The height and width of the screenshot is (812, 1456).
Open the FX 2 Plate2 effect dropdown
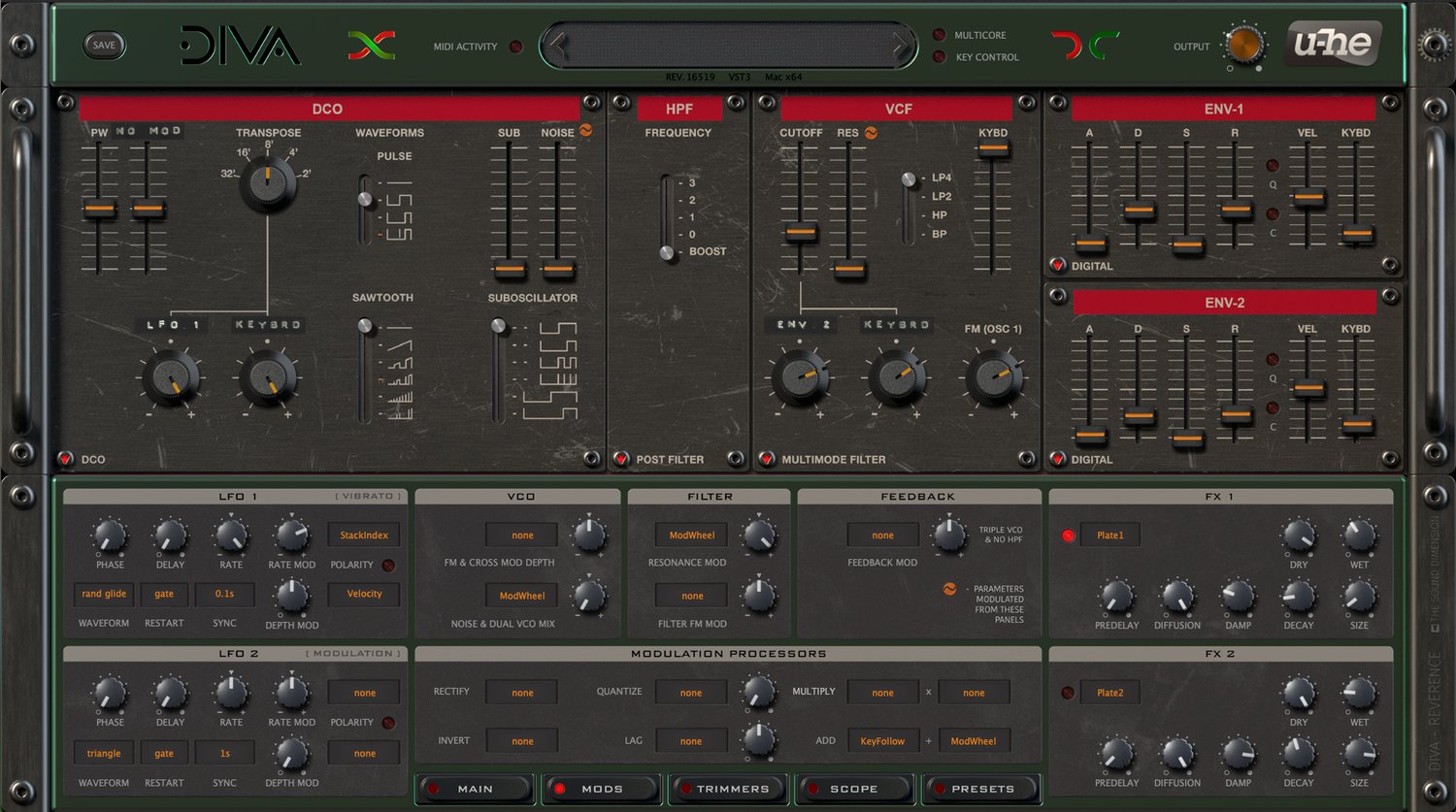click(x=1109, y=693)
